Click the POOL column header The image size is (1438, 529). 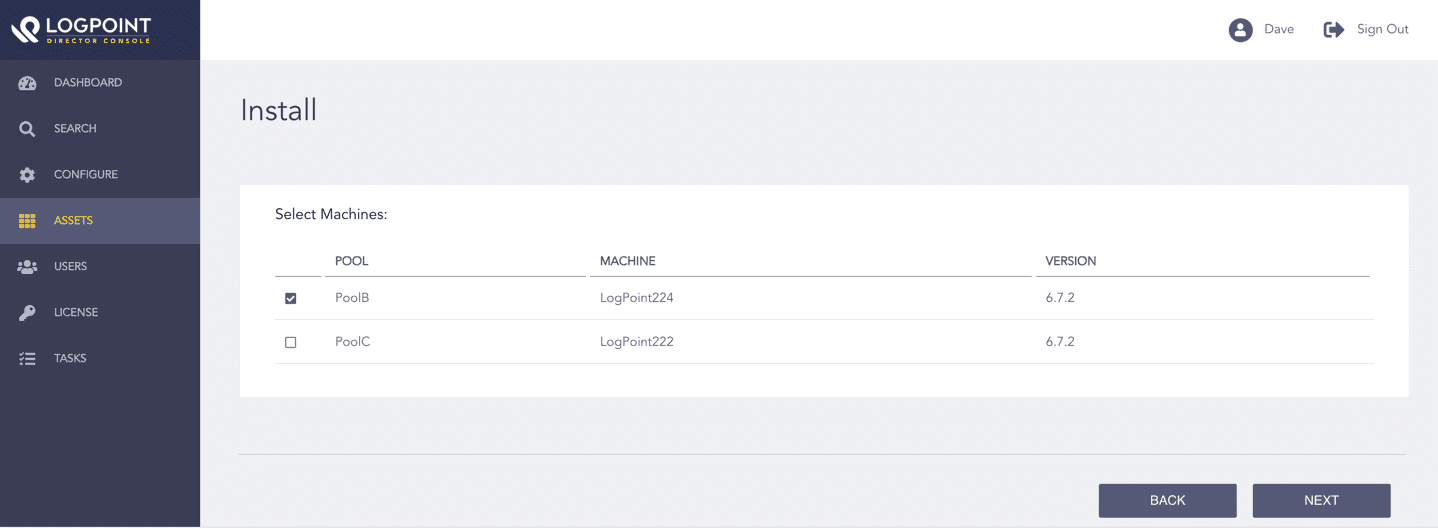(352, 261)
